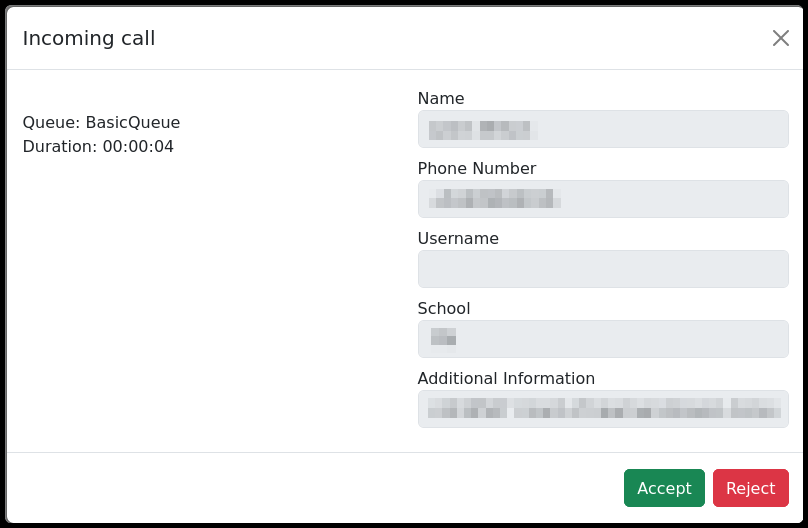Click the Duration timer text
The height and width of the screenshot is (528, 808).
(98, 146)
